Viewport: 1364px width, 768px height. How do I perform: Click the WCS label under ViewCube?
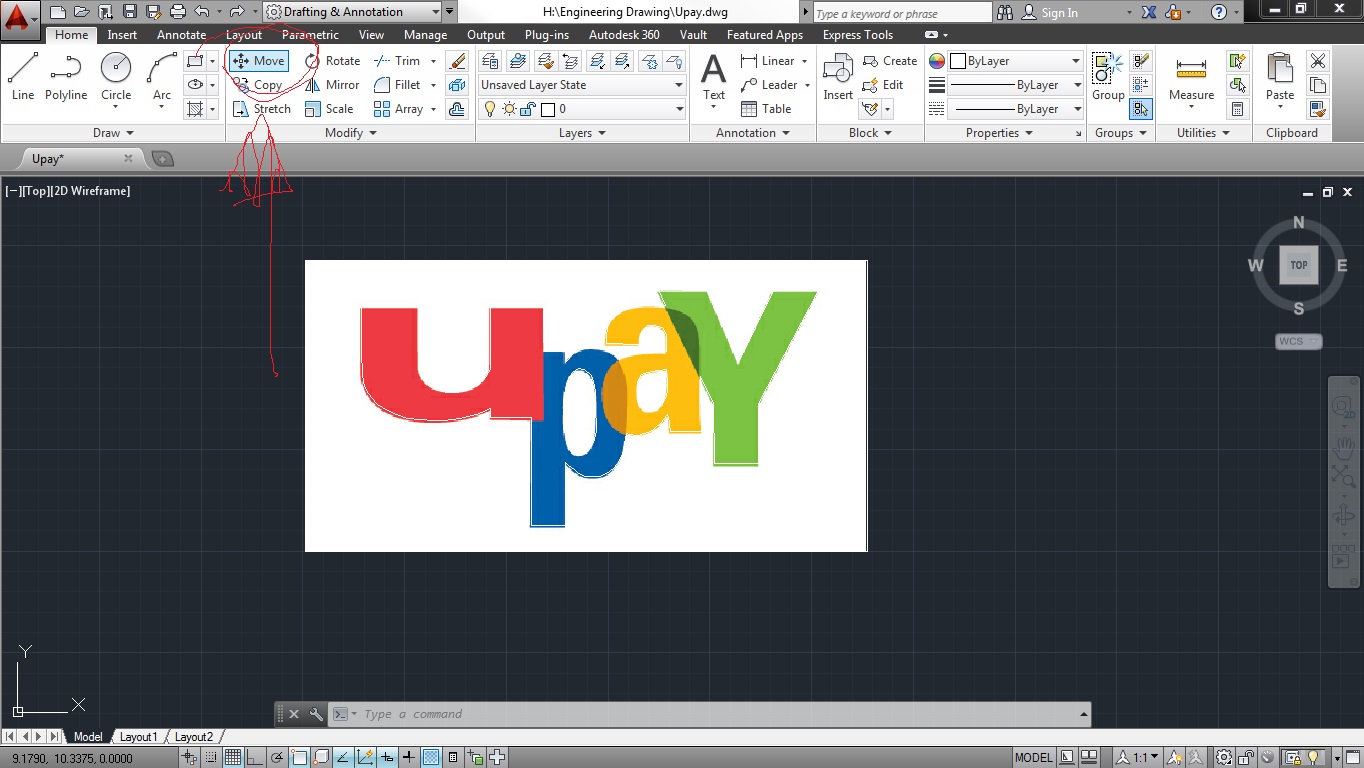(1298, 341)
